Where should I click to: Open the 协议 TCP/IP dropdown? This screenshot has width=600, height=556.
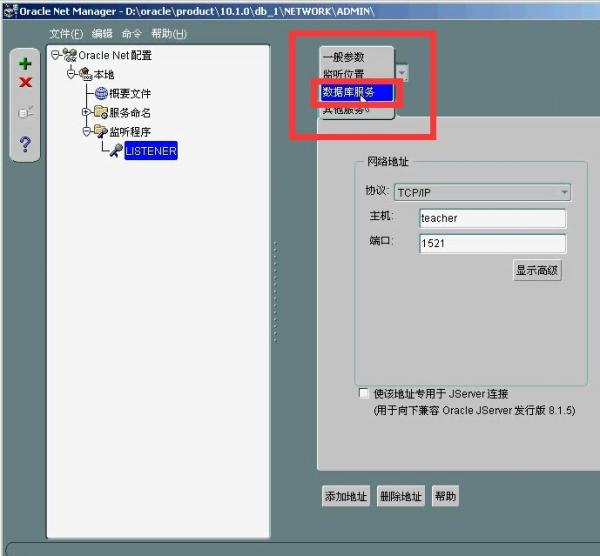pos(482,192)
